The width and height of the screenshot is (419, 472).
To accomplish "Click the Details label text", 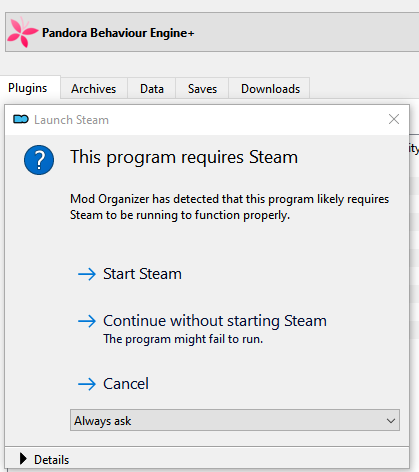I will click(x=52, y=460).
